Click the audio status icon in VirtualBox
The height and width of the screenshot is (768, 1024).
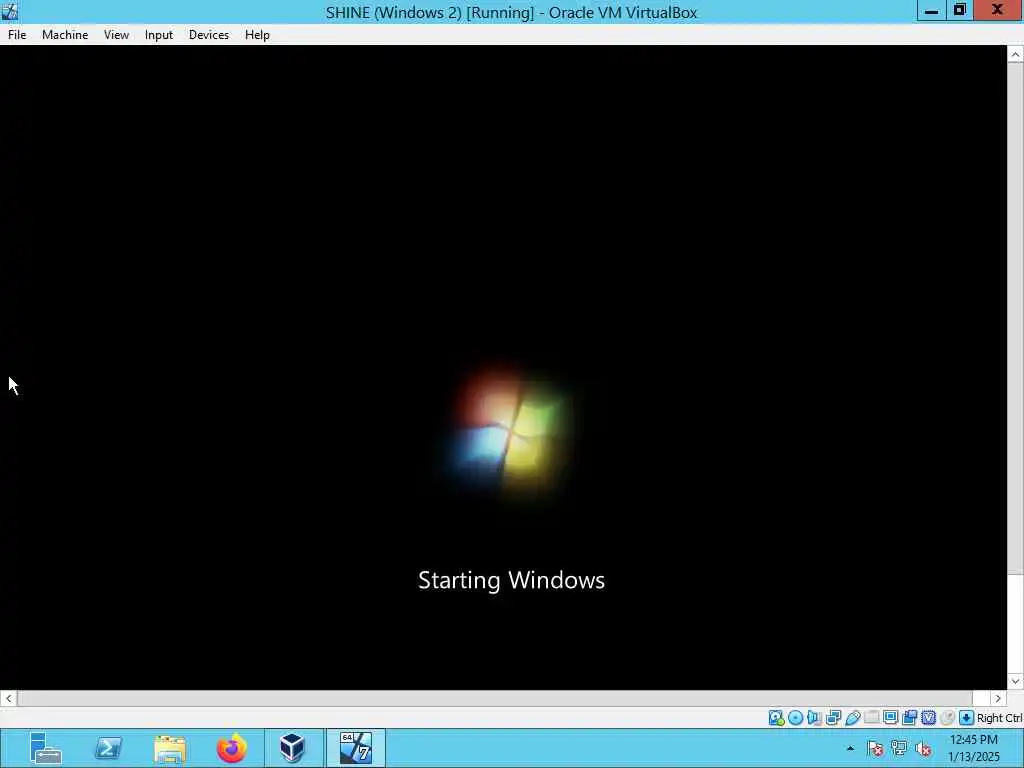(x=814, y=718)
